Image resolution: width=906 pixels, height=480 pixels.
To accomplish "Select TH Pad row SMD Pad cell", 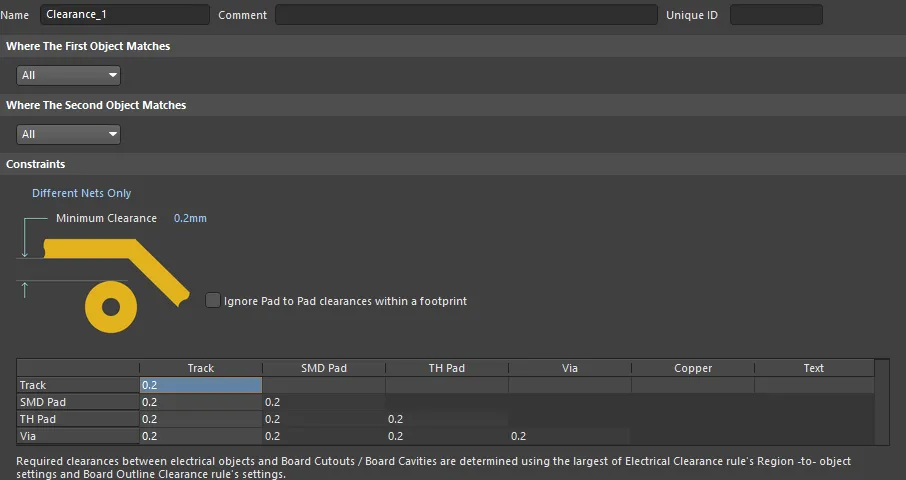I will (324, 419).
